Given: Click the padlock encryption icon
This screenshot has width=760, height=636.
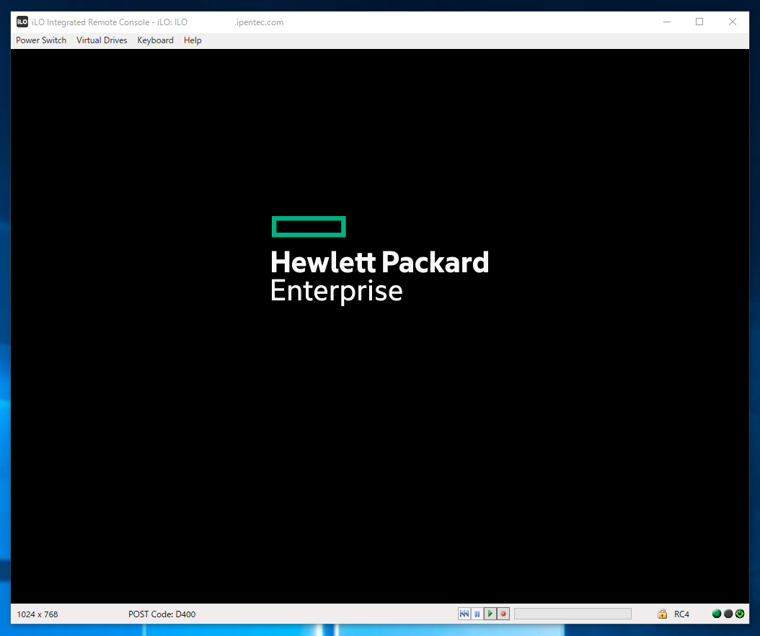Looking at the screenshot, I should pos(662,614).
